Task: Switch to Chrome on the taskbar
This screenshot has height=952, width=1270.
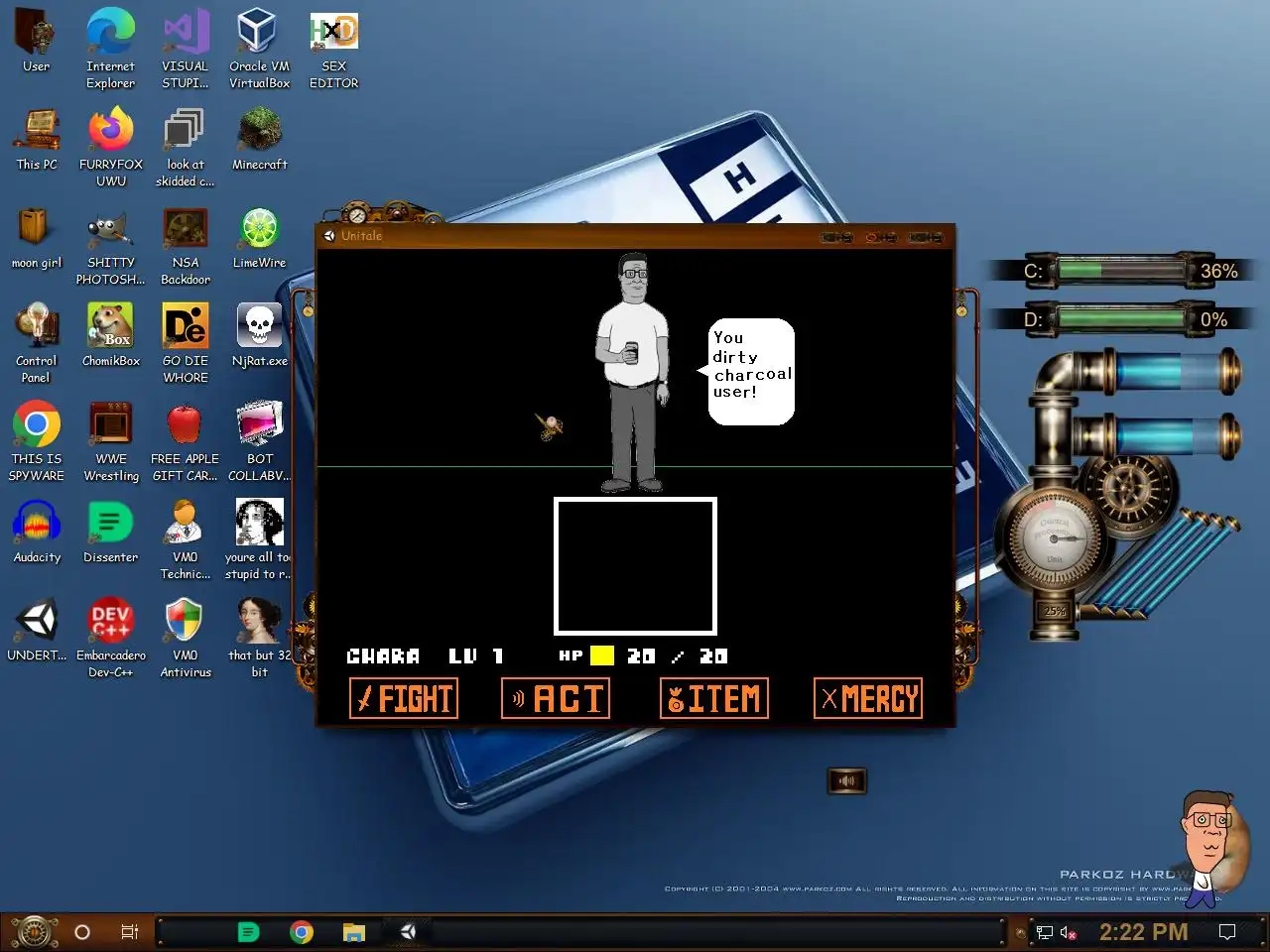Action: coord(302,932)
